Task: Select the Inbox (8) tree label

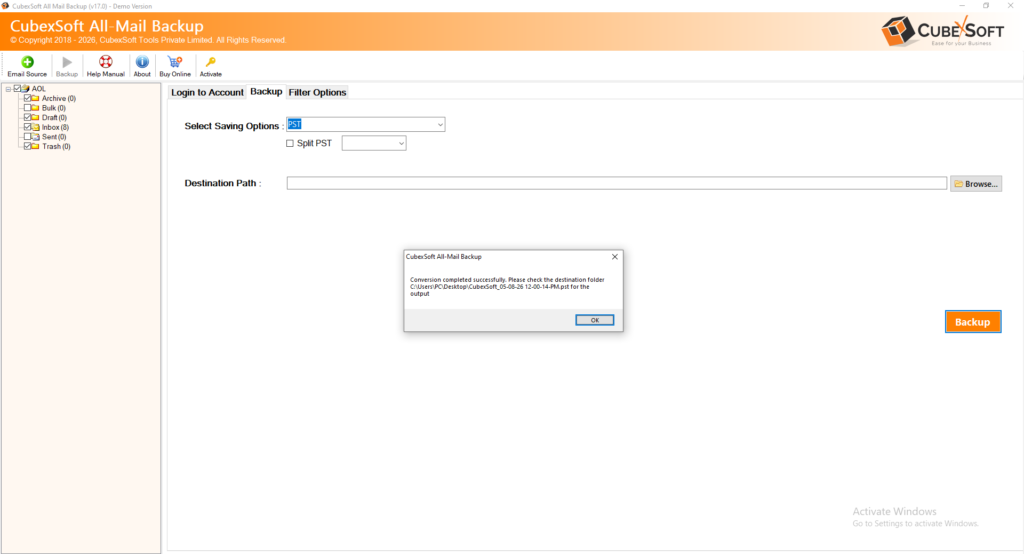Action: pos(56,127)
